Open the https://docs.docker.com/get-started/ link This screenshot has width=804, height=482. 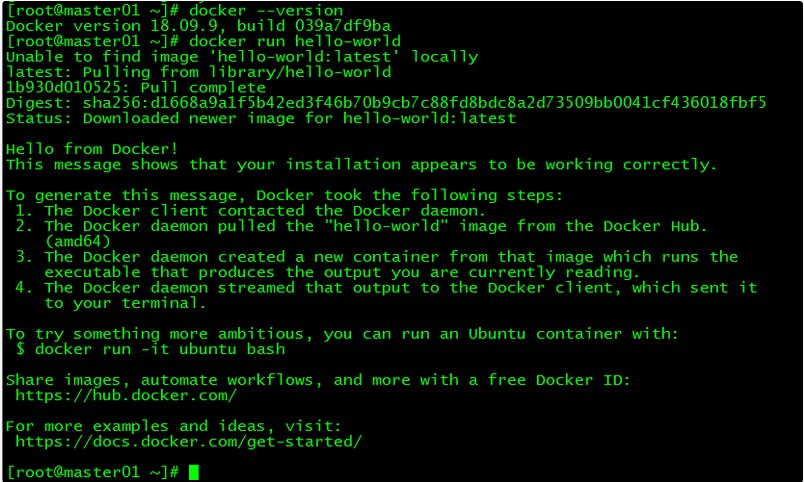[189, 441]
